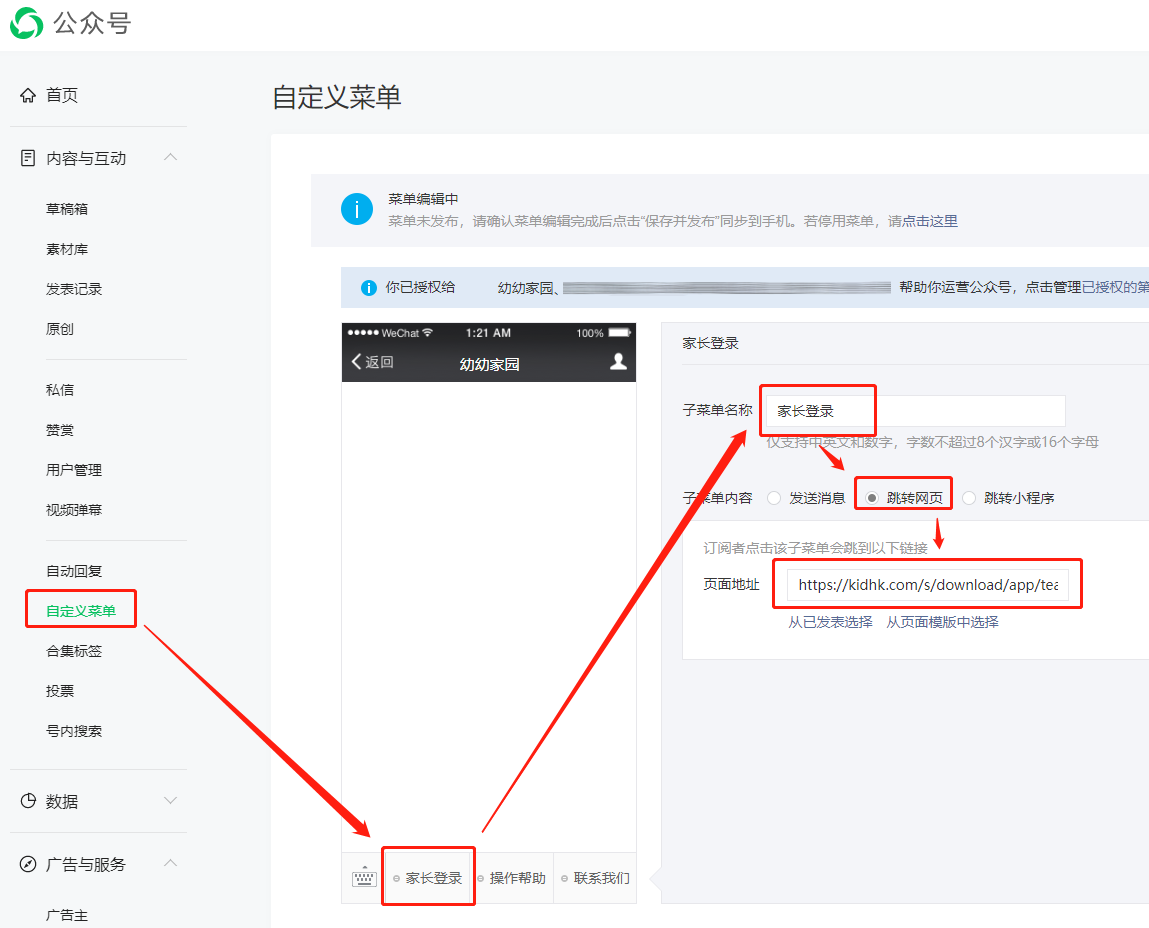Screen dimensions: 1149x928
Task: Go to 用户管理 in sidebar
Action: (74, 470)
